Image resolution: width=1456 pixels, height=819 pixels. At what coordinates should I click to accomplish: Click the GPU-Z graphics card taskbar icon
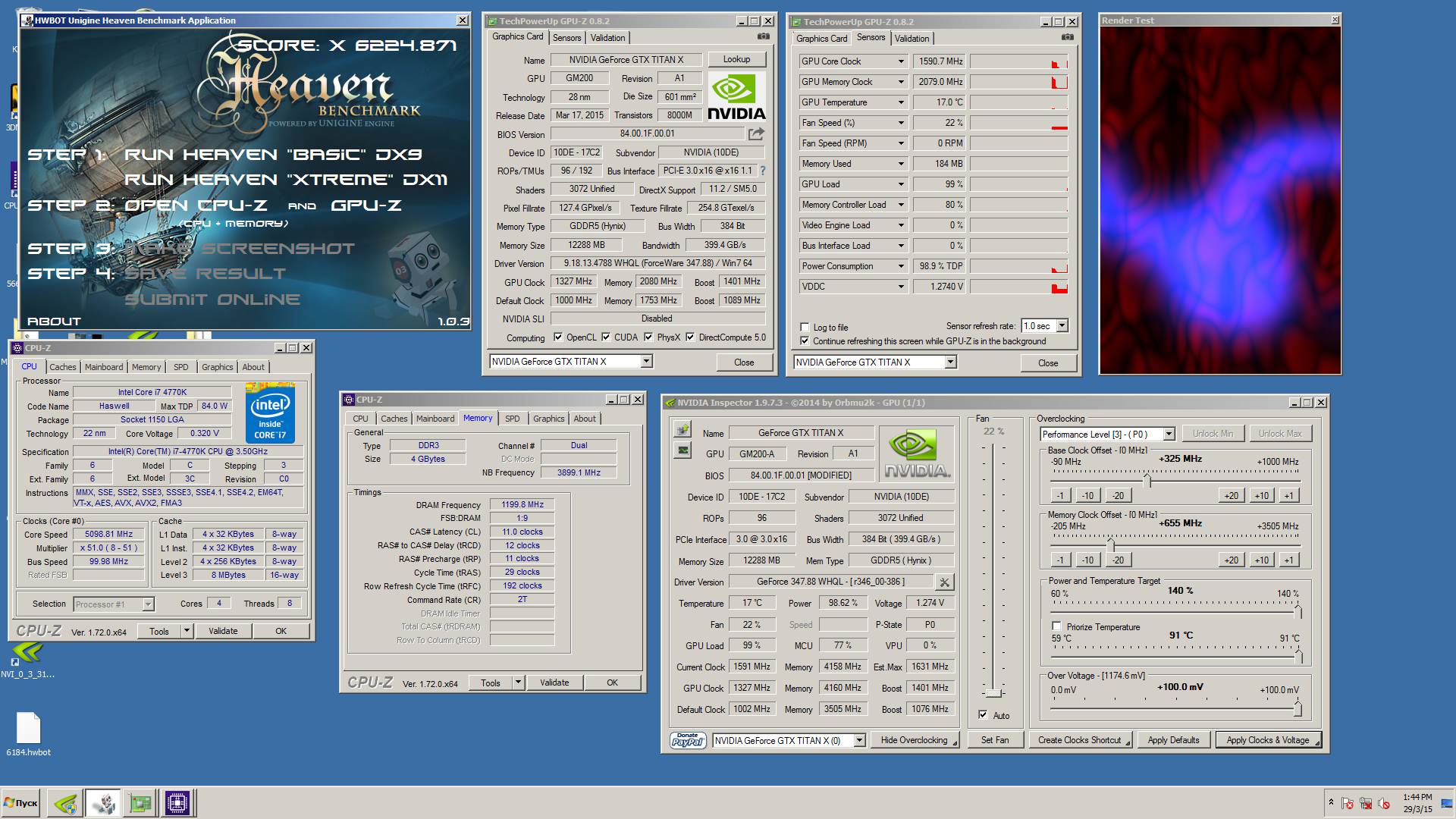140,802
